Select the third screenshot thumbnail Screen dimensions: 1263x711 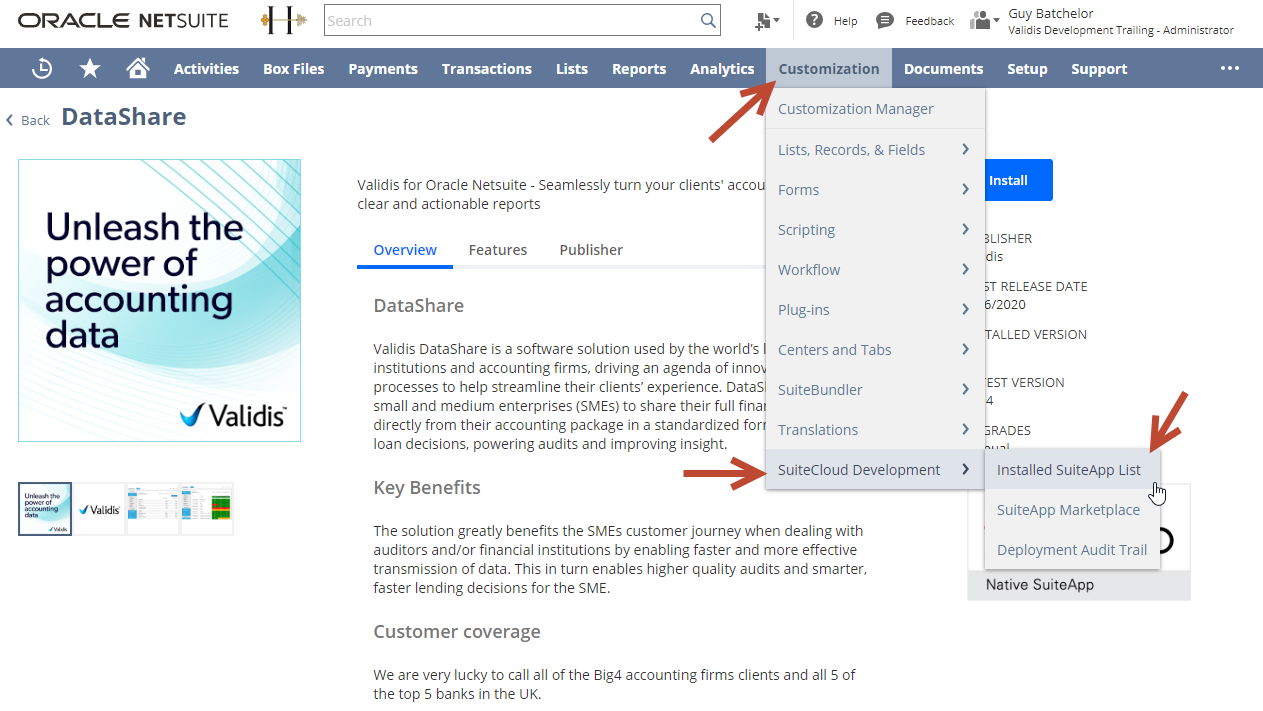(x=153, y=509)
